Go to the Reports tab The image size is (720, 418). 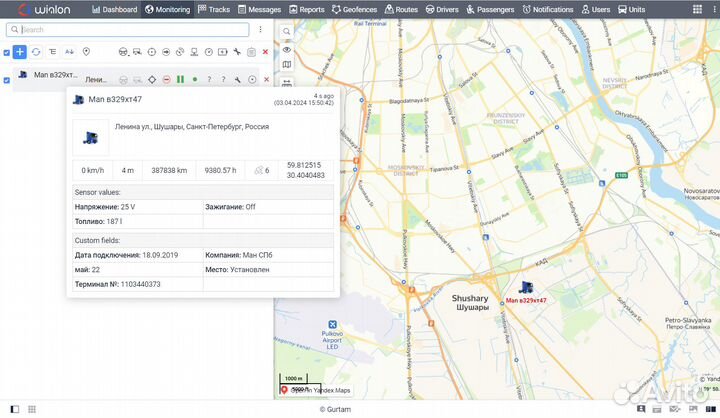[x=307, y=9]
